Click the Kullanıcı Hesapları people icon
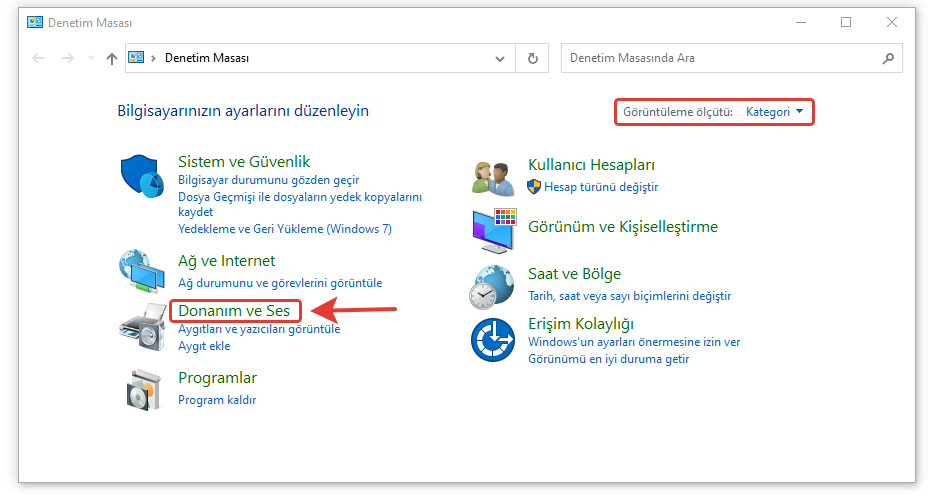Viewport: 936px width, 497px height. coord(493,176)
